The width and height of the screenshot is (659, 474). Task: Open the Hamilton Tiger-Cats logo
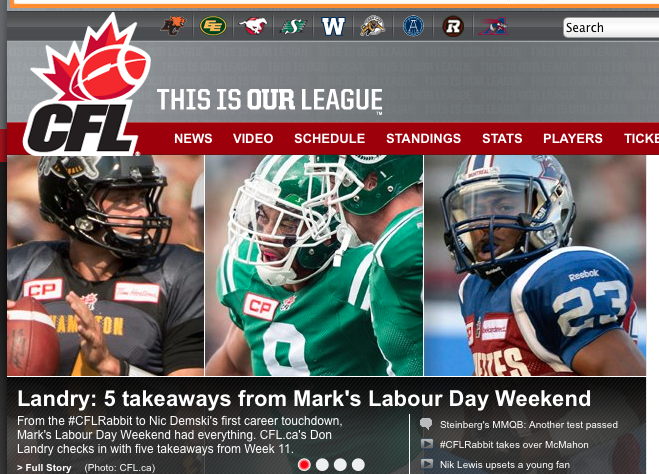[x=373, y=26]
